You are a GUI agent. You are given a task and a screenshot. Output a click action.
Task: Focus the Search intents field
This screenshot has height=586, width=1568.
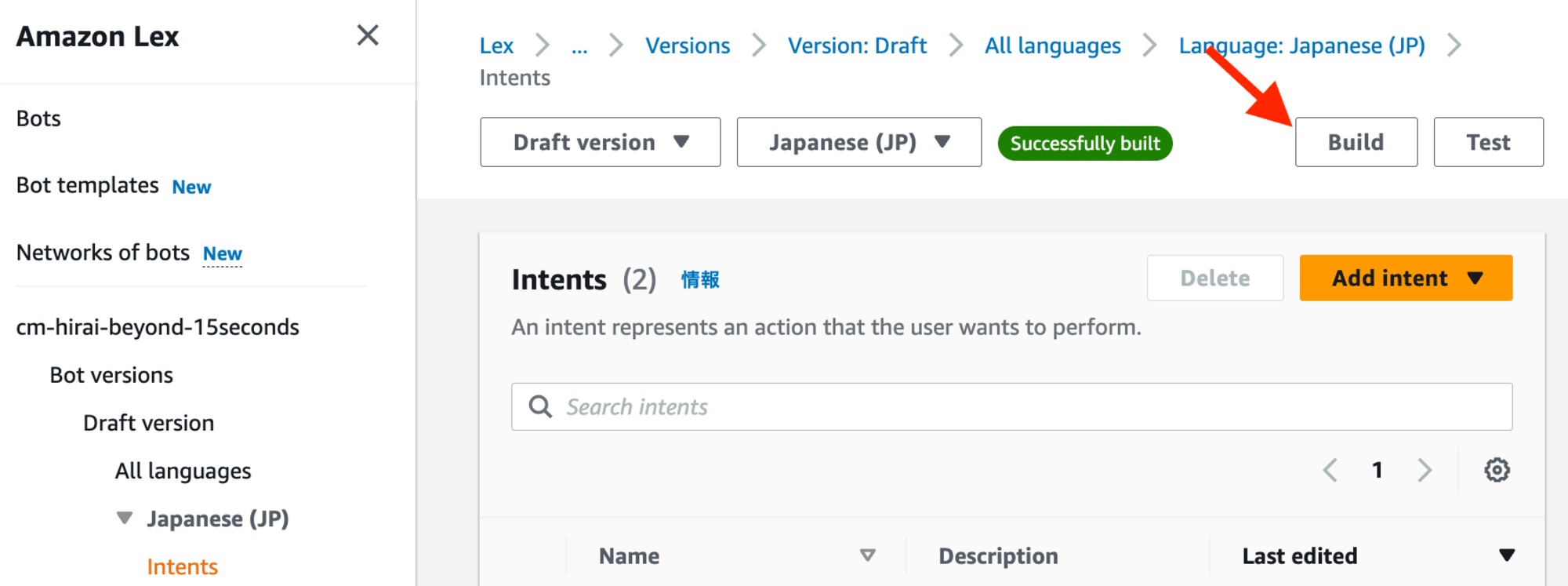1012,406
